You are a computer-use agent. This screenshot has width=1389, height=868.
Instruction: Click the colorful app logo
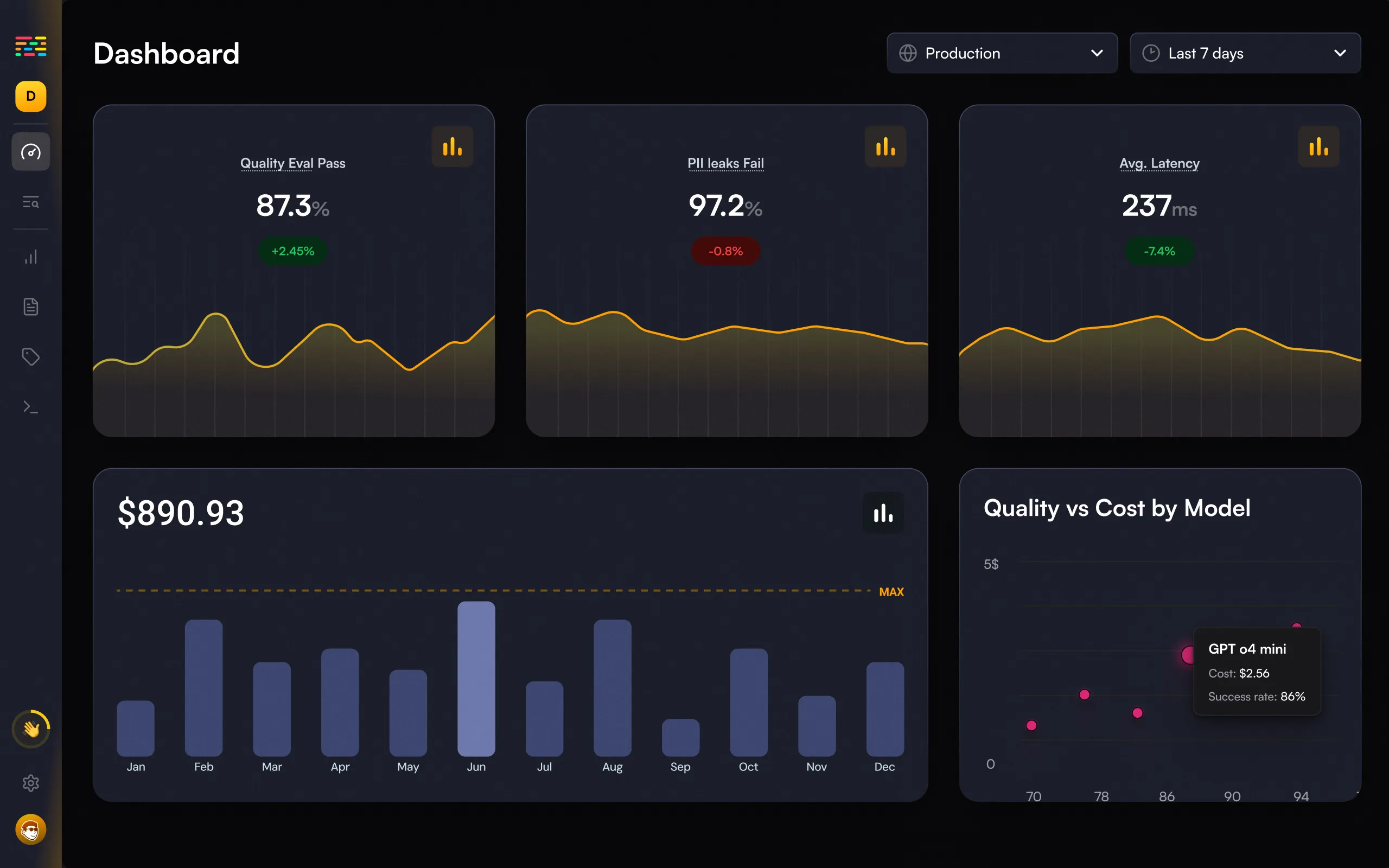point(31,46)
